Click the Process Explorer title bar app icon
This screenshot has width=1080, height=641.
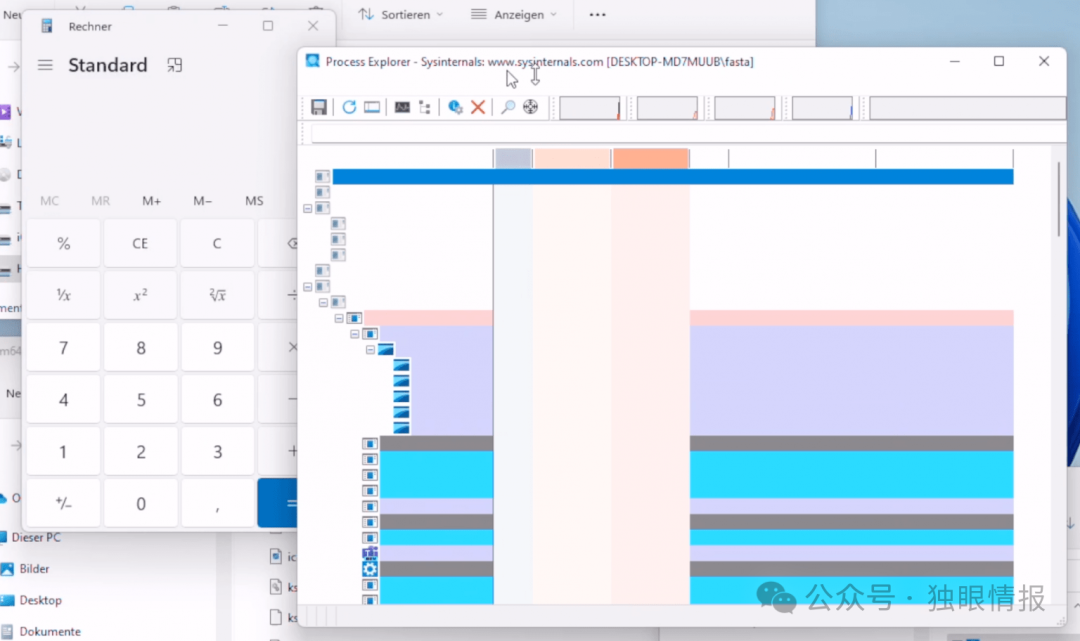(x=313, y=61)
